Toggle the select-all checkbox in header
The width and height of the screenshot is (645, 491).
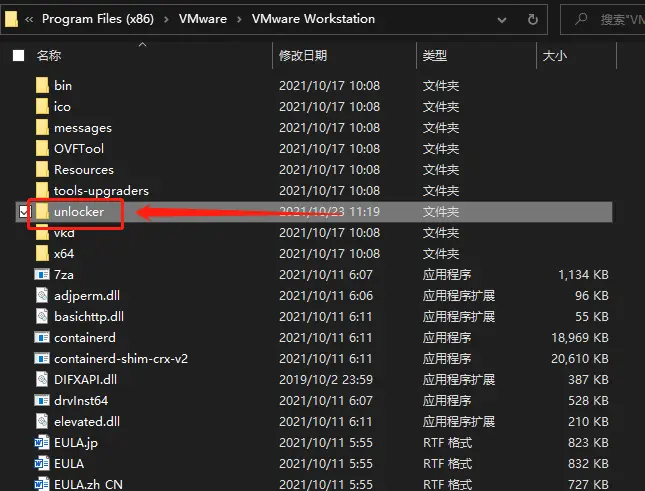click(19, 56)
